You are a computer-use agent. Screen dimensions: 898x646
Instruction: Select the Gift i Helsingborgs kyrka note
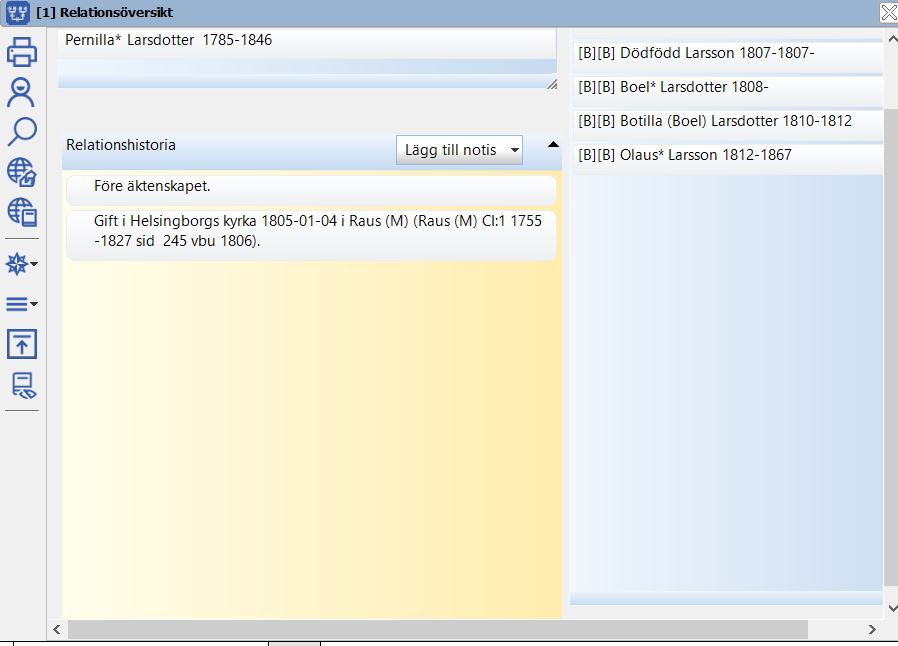(311, 233)
